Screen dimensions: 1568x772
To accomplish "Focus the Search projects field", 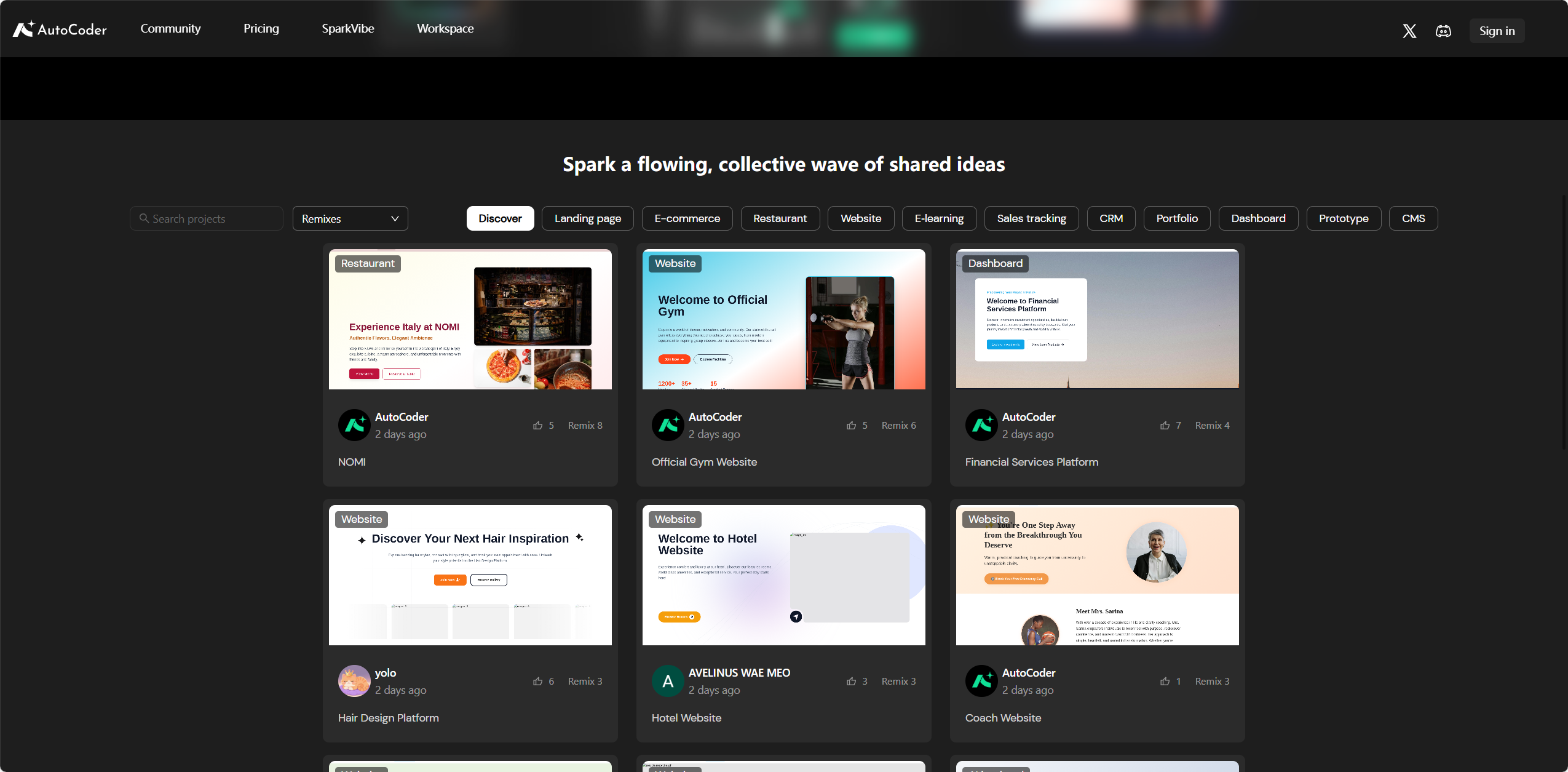I will pos(207,218).
